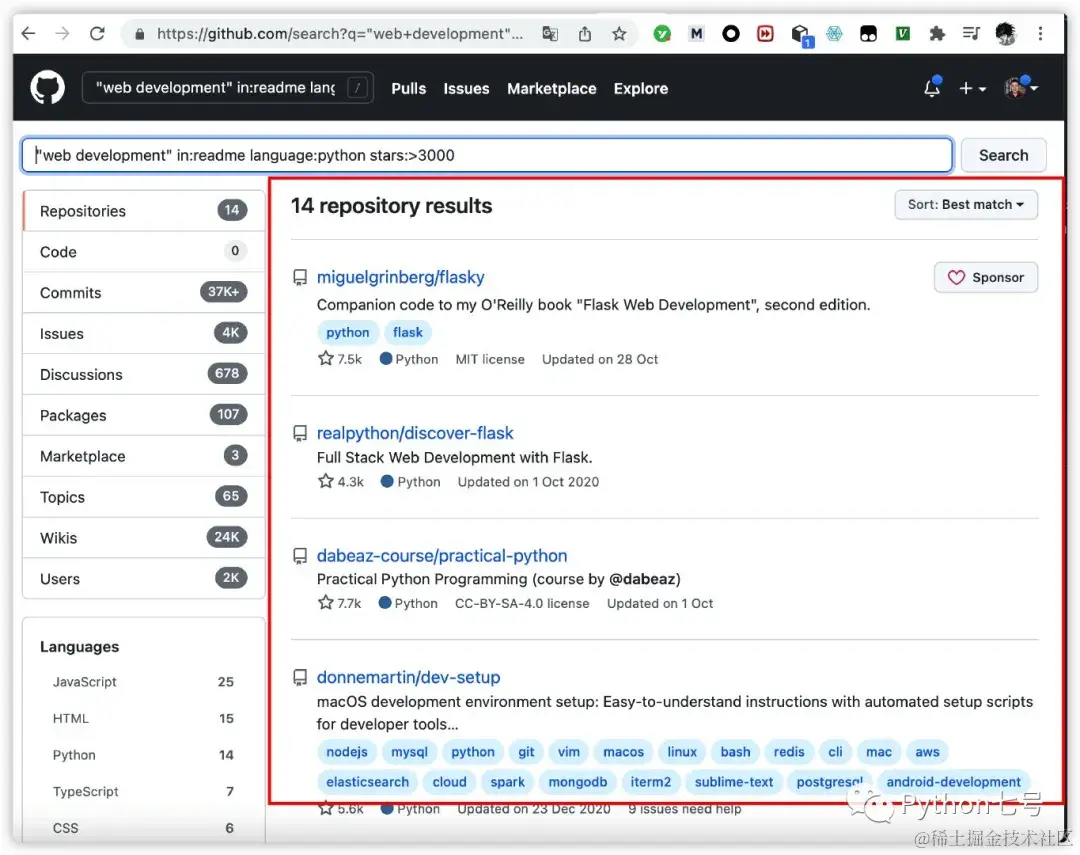This screenshot has width=1080, height=855.
Task: Click the 7.7k star count on practical-python
Action: (340, 603)
